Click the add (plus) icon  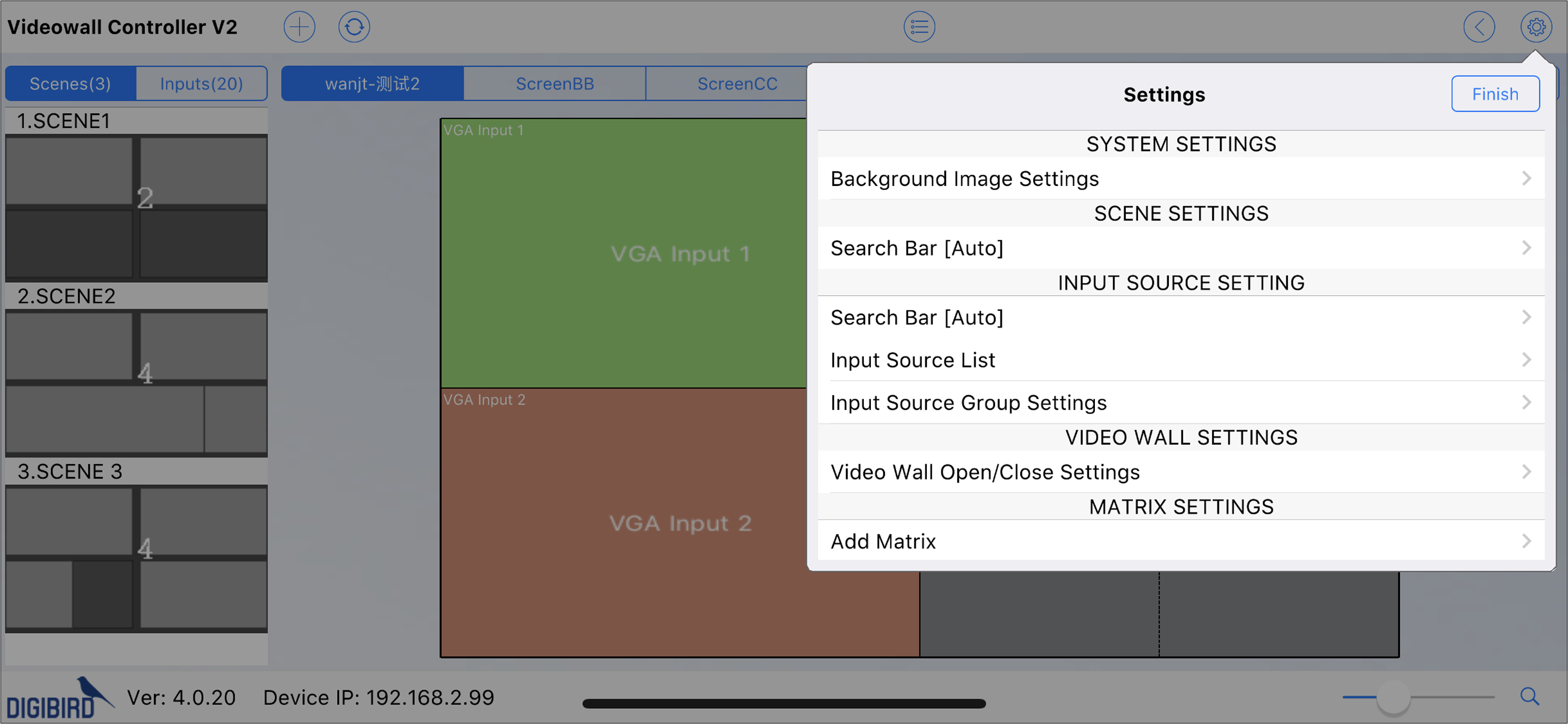pyautogui.click(x=299, y=27)
